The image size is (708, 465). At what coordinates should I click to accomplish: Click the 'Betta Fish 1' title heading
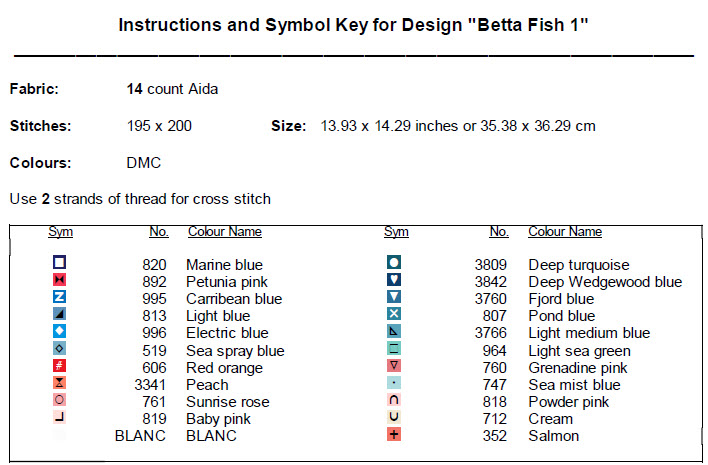coord(352,23)
